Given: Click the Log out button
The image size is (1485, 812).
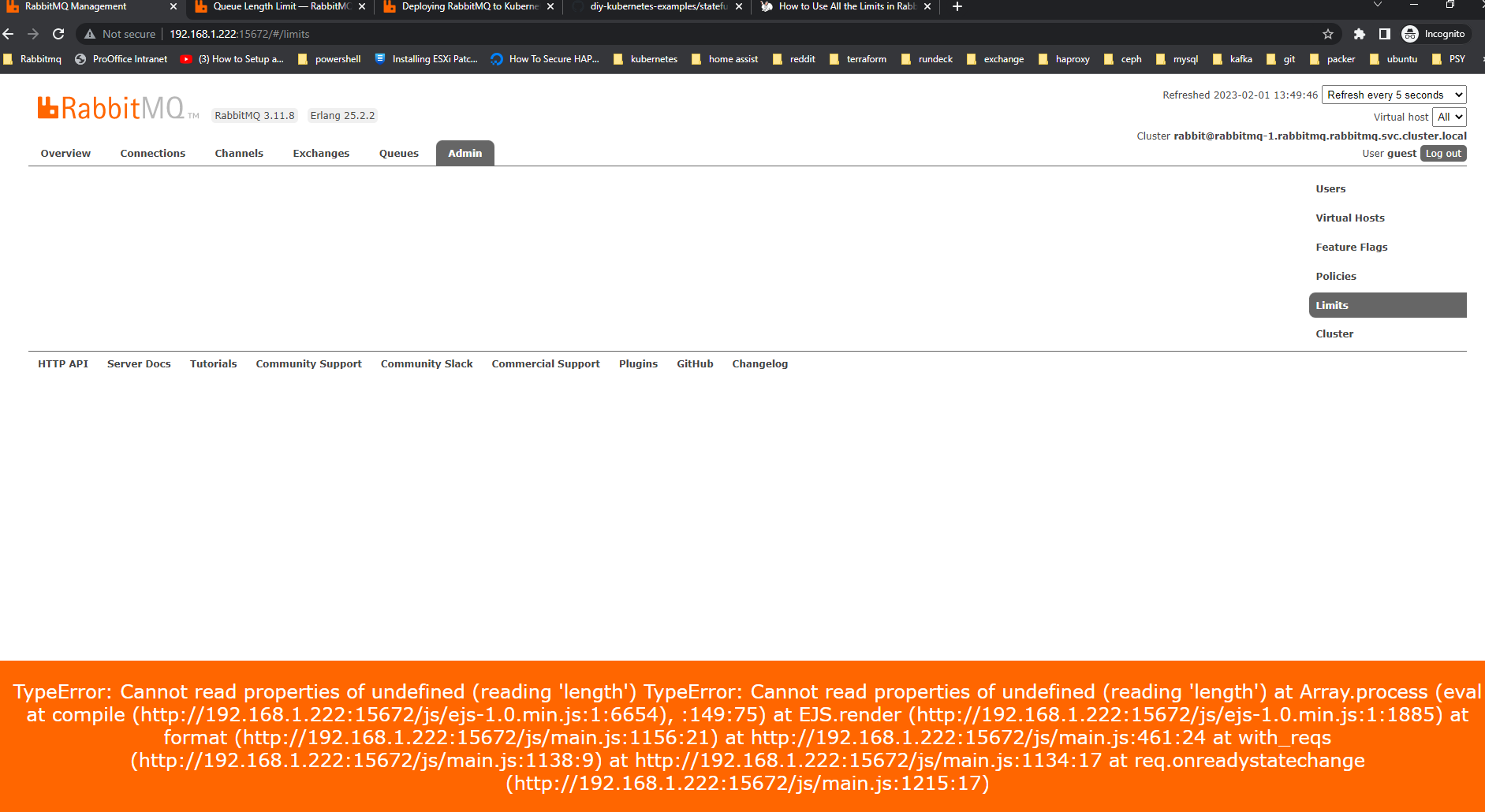Looking at the screenshot, I should [x=1443, y=154].
